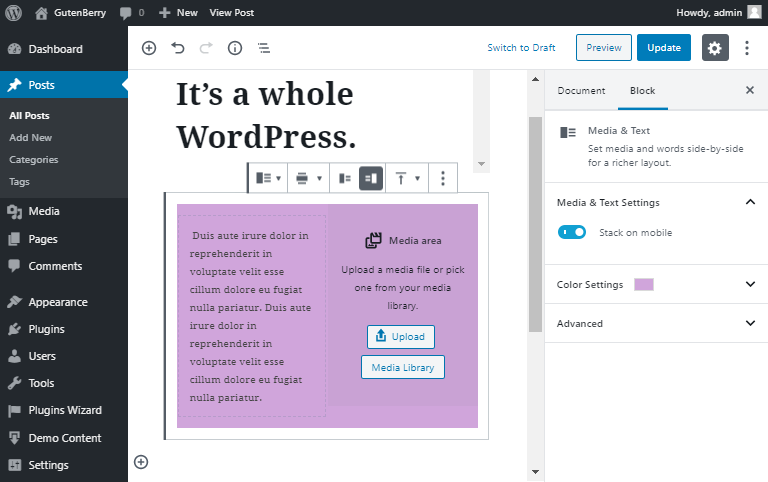Select show media on right

371,178
